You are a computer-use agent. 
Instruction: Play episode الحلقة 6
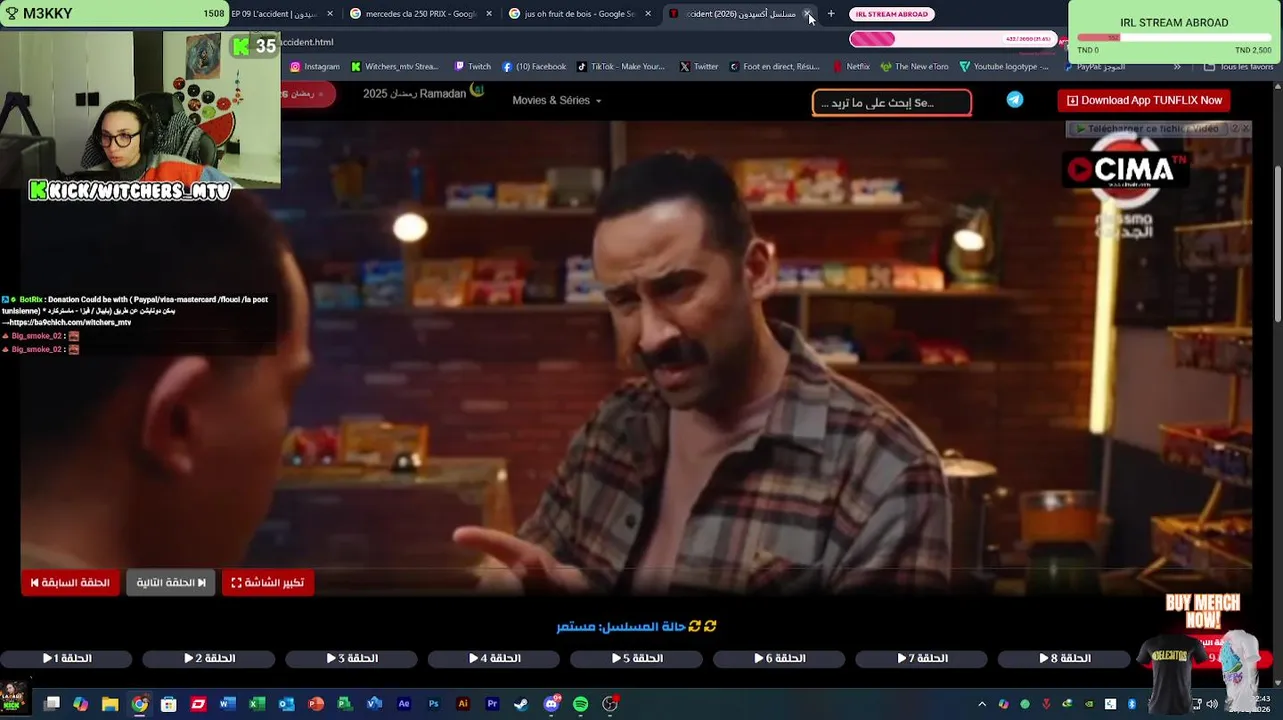[x=779, y=658]
